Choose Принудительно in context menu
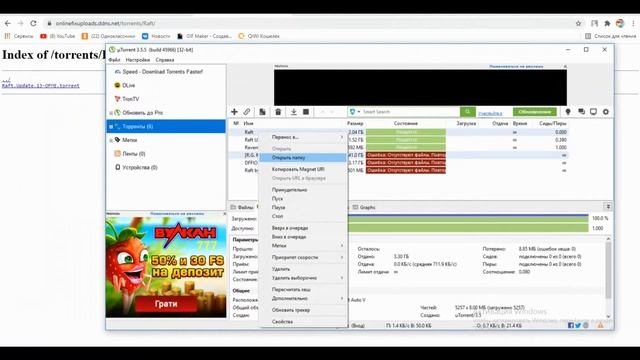640x360 pixels. pos(304,190)
